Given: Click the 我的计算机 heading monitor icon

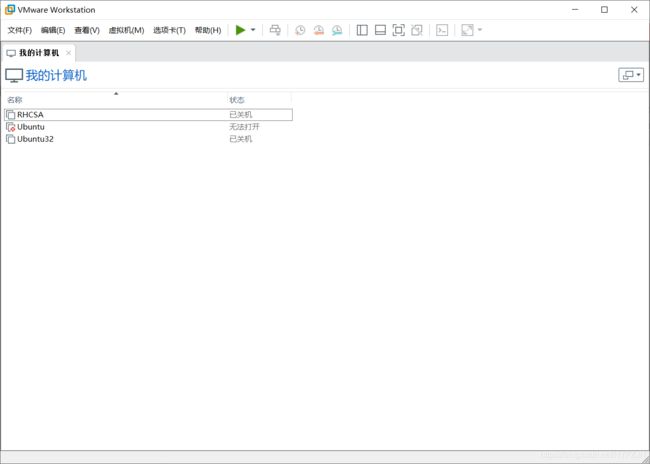Looking at the screenshot, I should pos(14,75).
